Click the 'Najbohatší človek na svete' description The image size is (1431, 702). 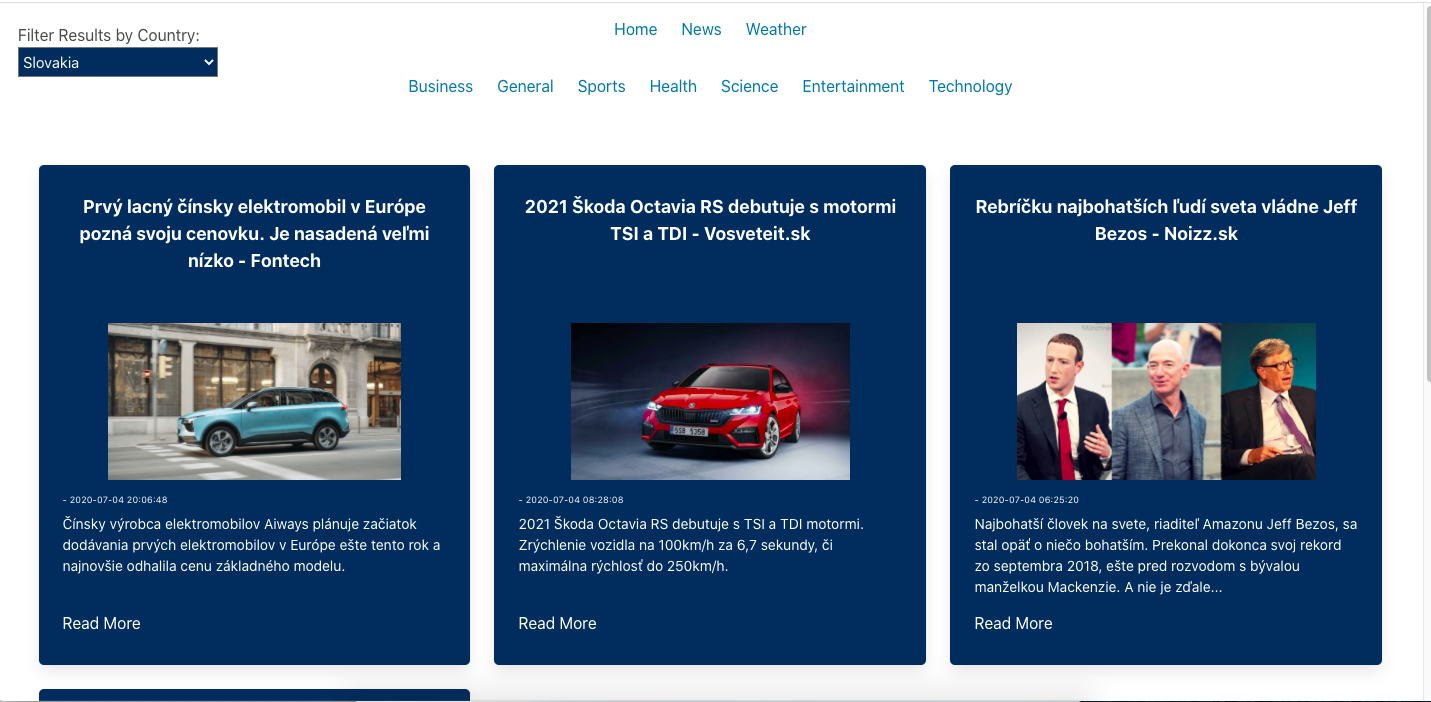pos(1166,555)
